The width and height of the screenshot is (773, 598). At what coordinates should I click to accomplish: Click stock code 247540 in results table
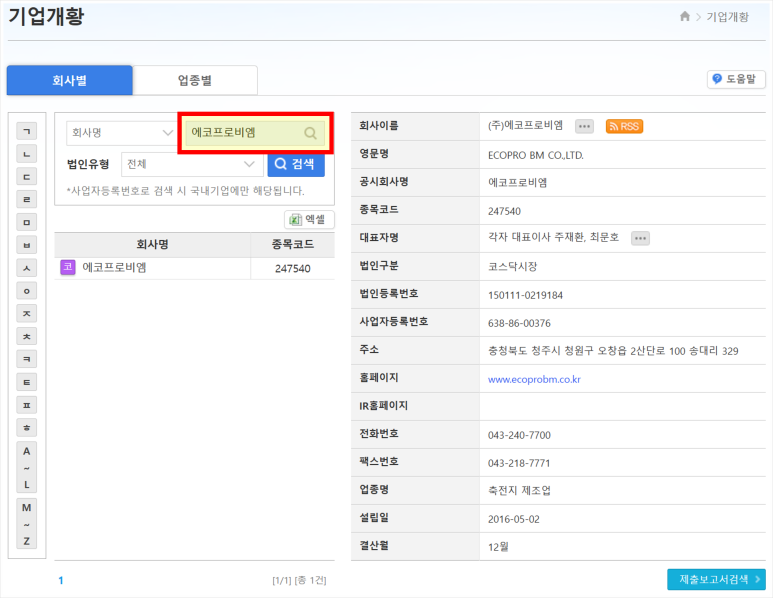coord(292,269)
